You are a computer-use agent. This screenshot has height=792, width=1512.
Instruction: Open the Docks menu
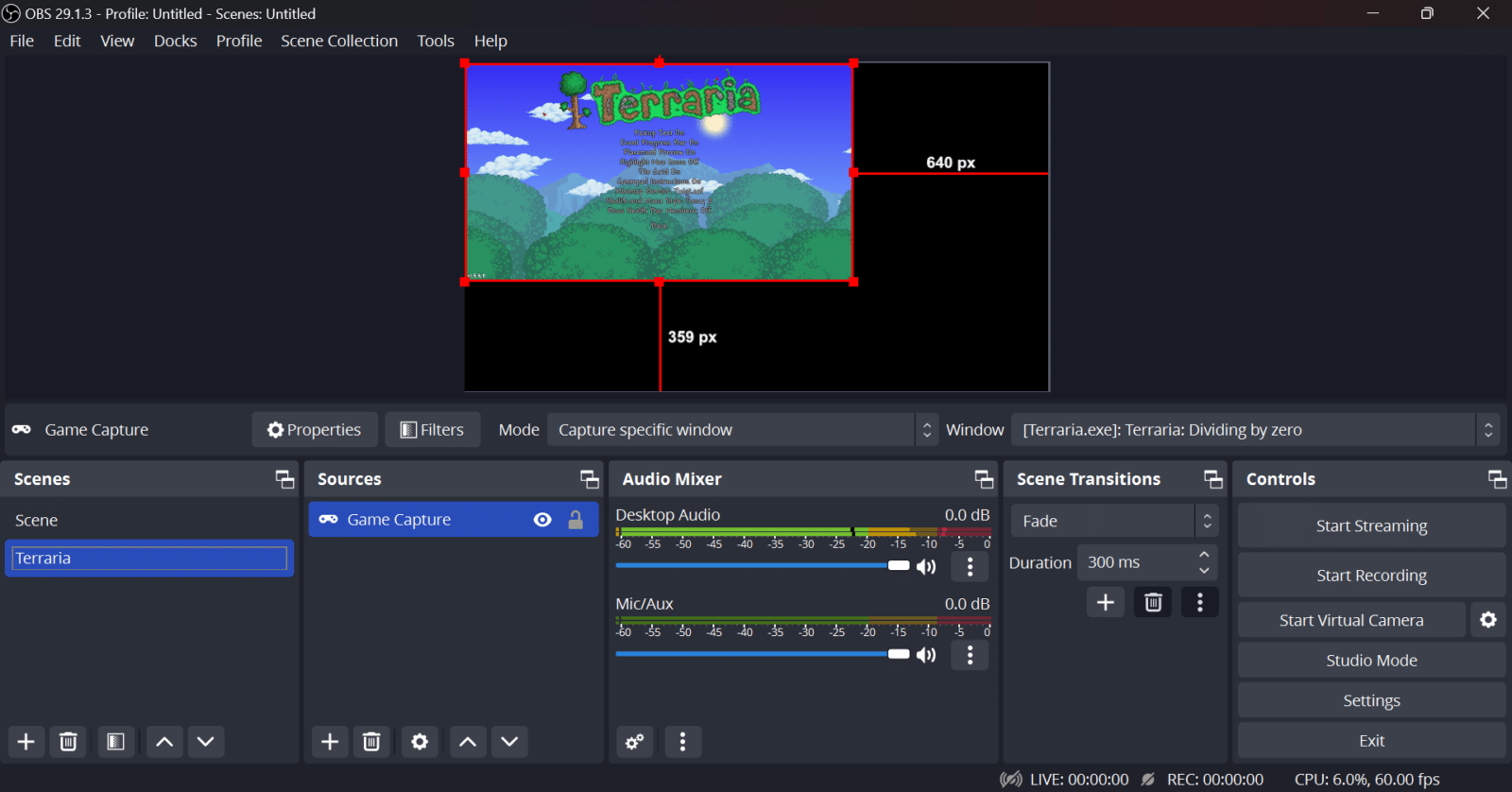[x=176, y=41]
